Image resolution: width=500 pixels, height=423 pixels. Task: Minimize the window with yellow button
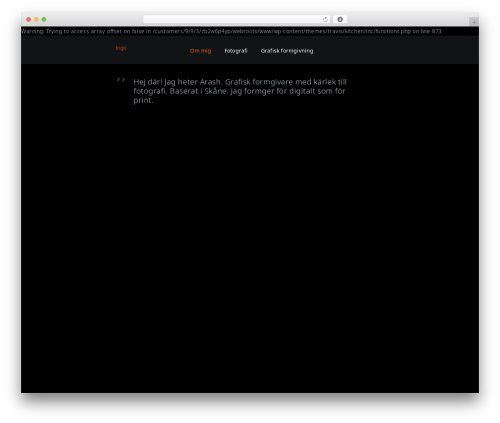point(36,19)
